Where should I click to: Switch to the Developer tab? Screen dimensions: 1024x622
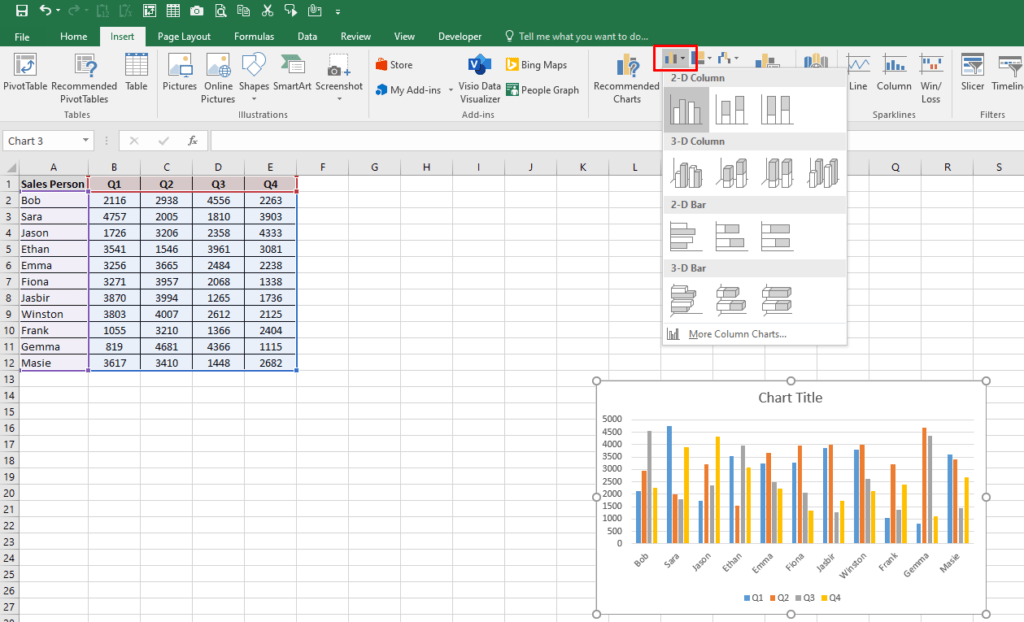click(459, 35)
